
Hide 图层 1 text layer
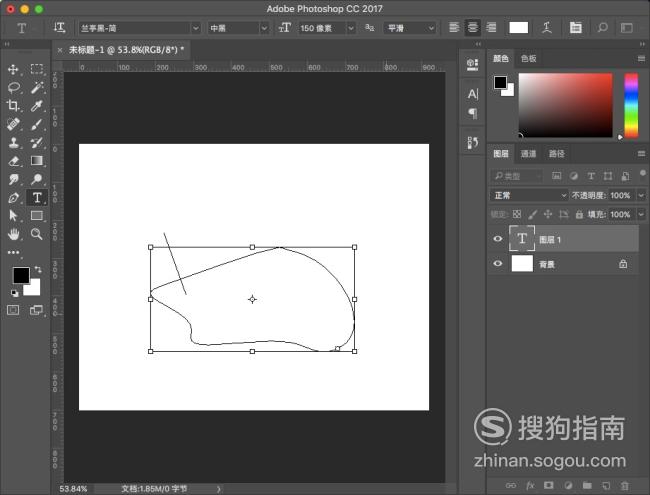coord(498,239)
